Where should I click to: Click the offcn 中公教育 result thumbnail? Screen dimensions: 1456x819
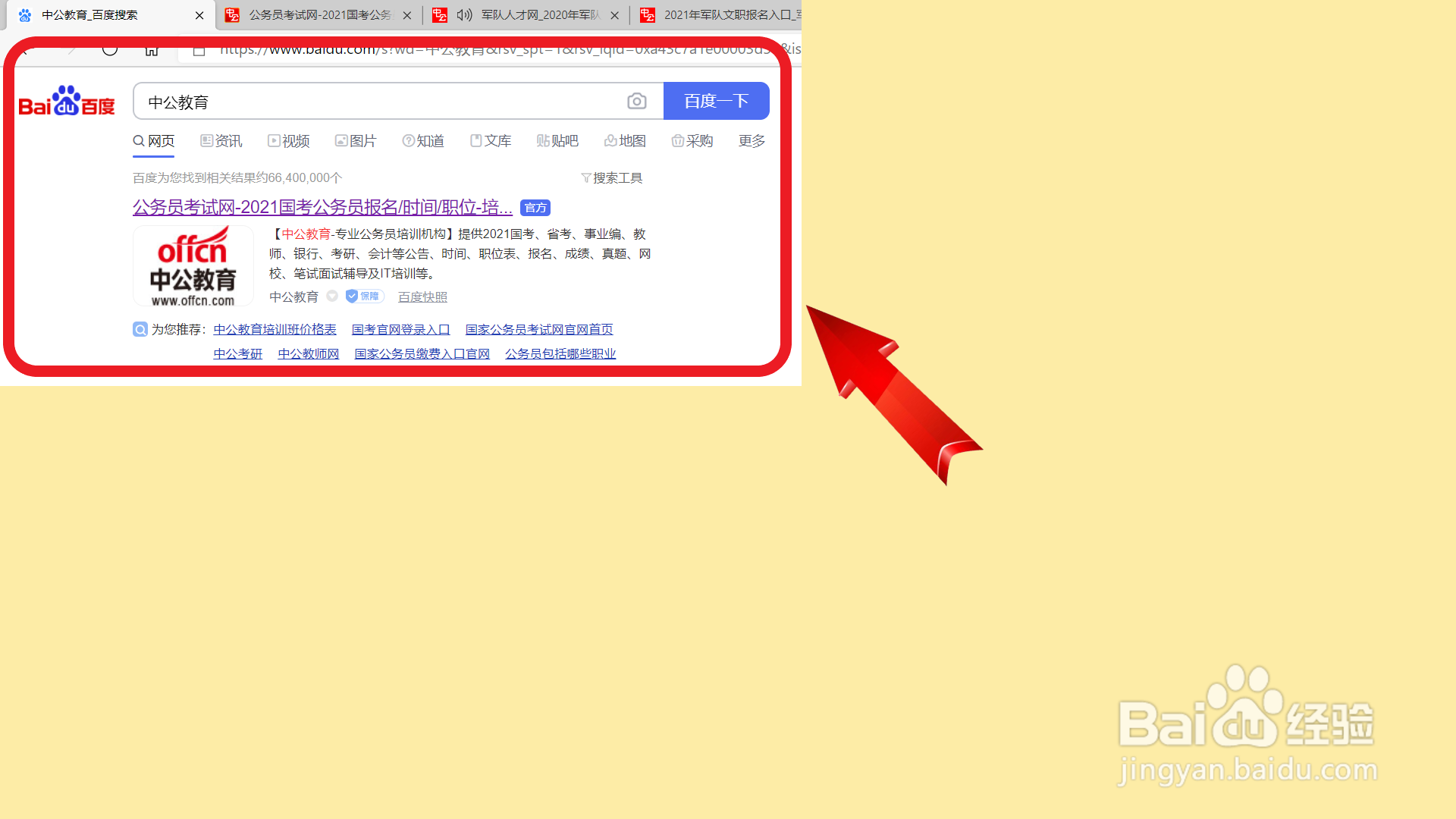pyautogui.click(x=193, y=265)
